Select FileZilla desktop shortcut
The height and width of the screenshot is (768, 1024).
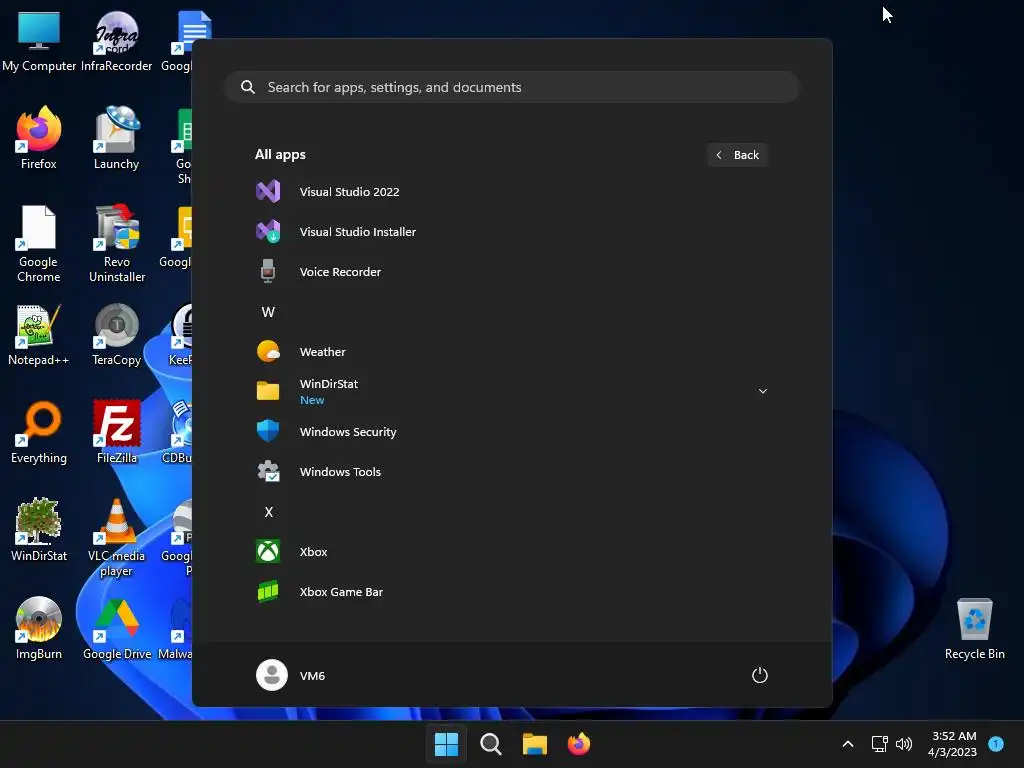(116, 432)
